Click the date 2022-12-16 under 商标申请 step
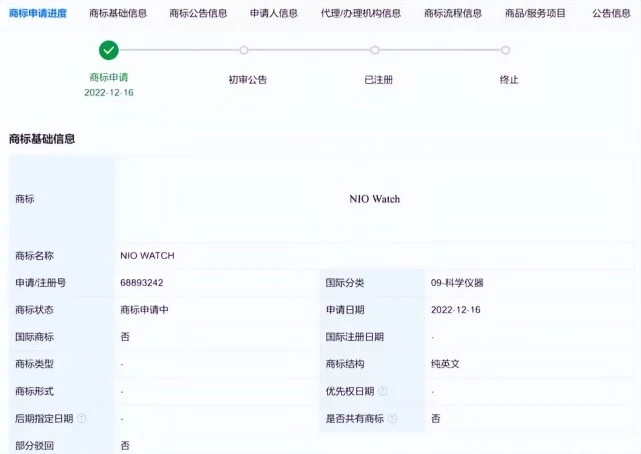This screenshot has width=641, height=454. click(109, 93)
